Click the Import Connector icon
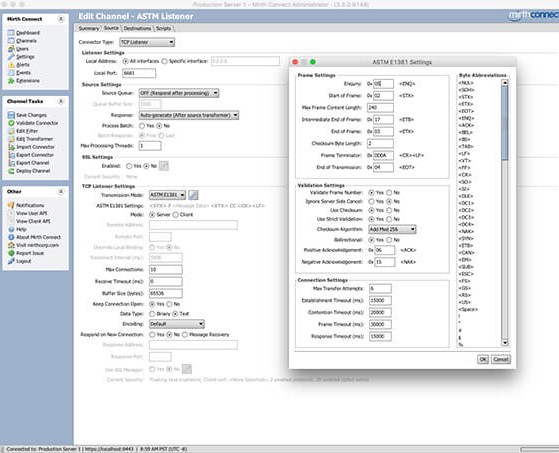The width and height of the screenshot is (559, 453). (11, 147)
